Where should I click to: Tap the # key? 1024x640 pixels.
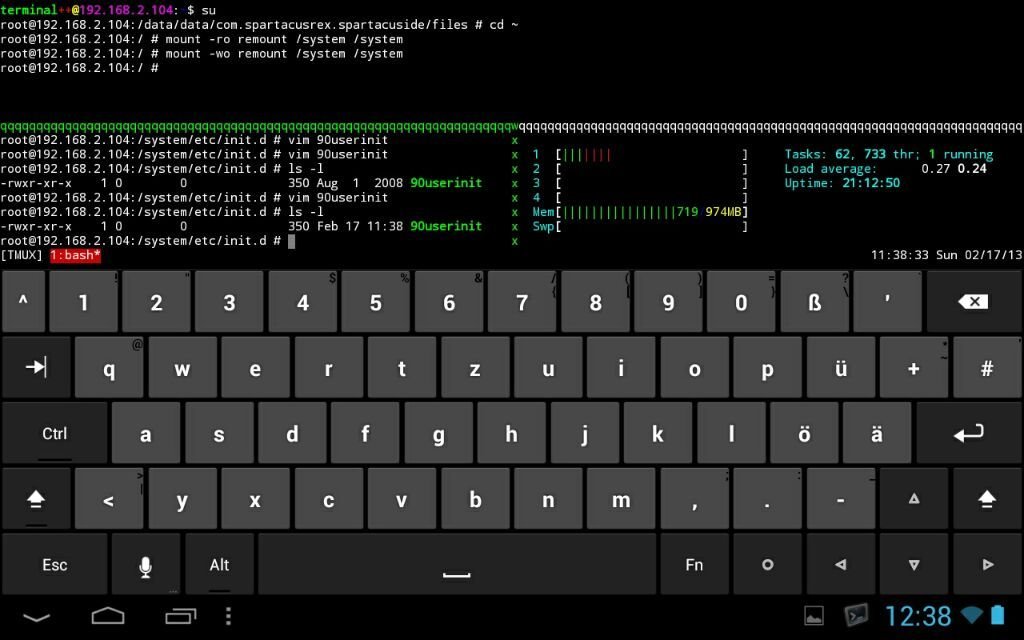point(987,367)
